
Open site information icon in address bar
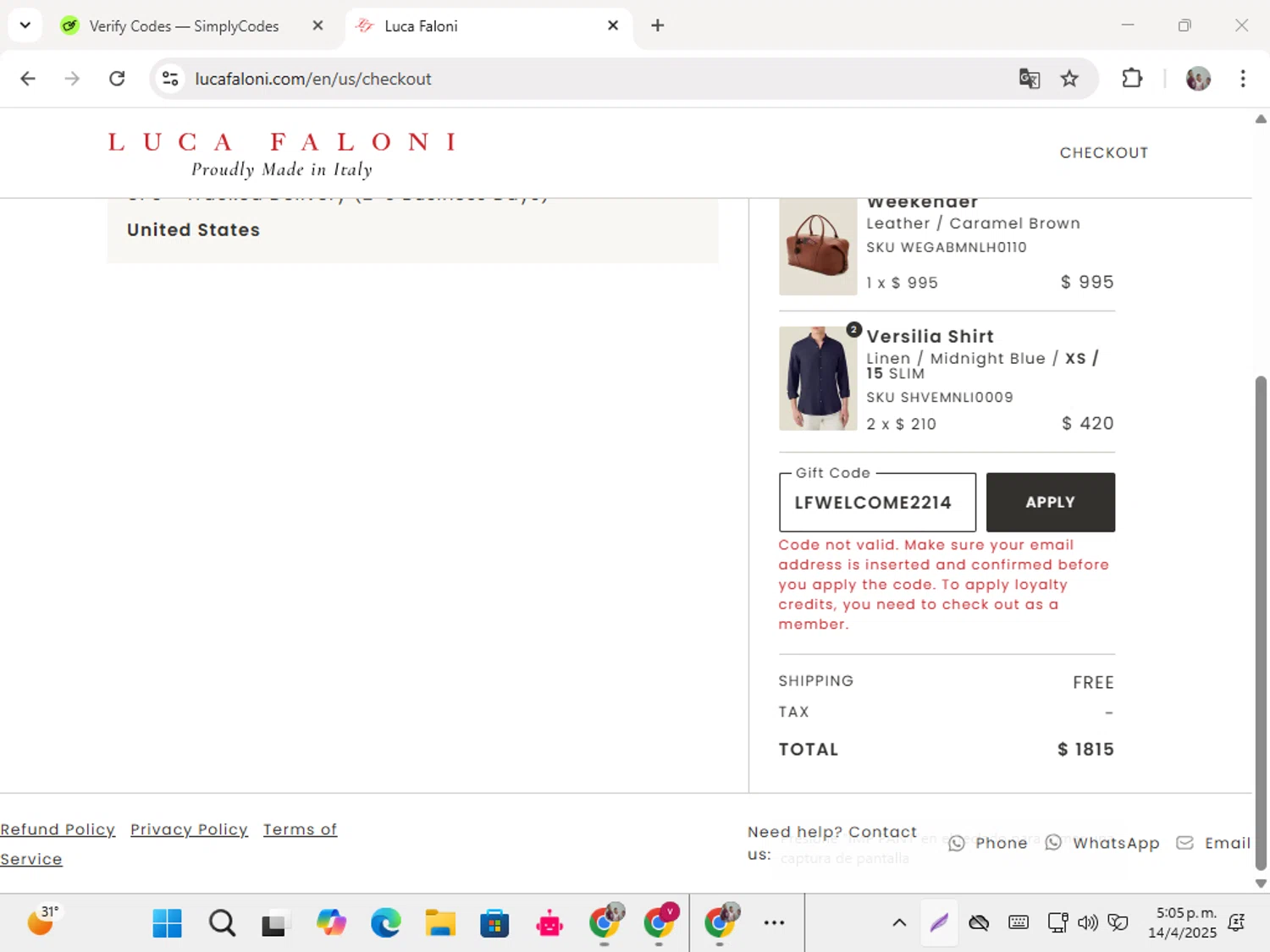[x=170, y=79]
